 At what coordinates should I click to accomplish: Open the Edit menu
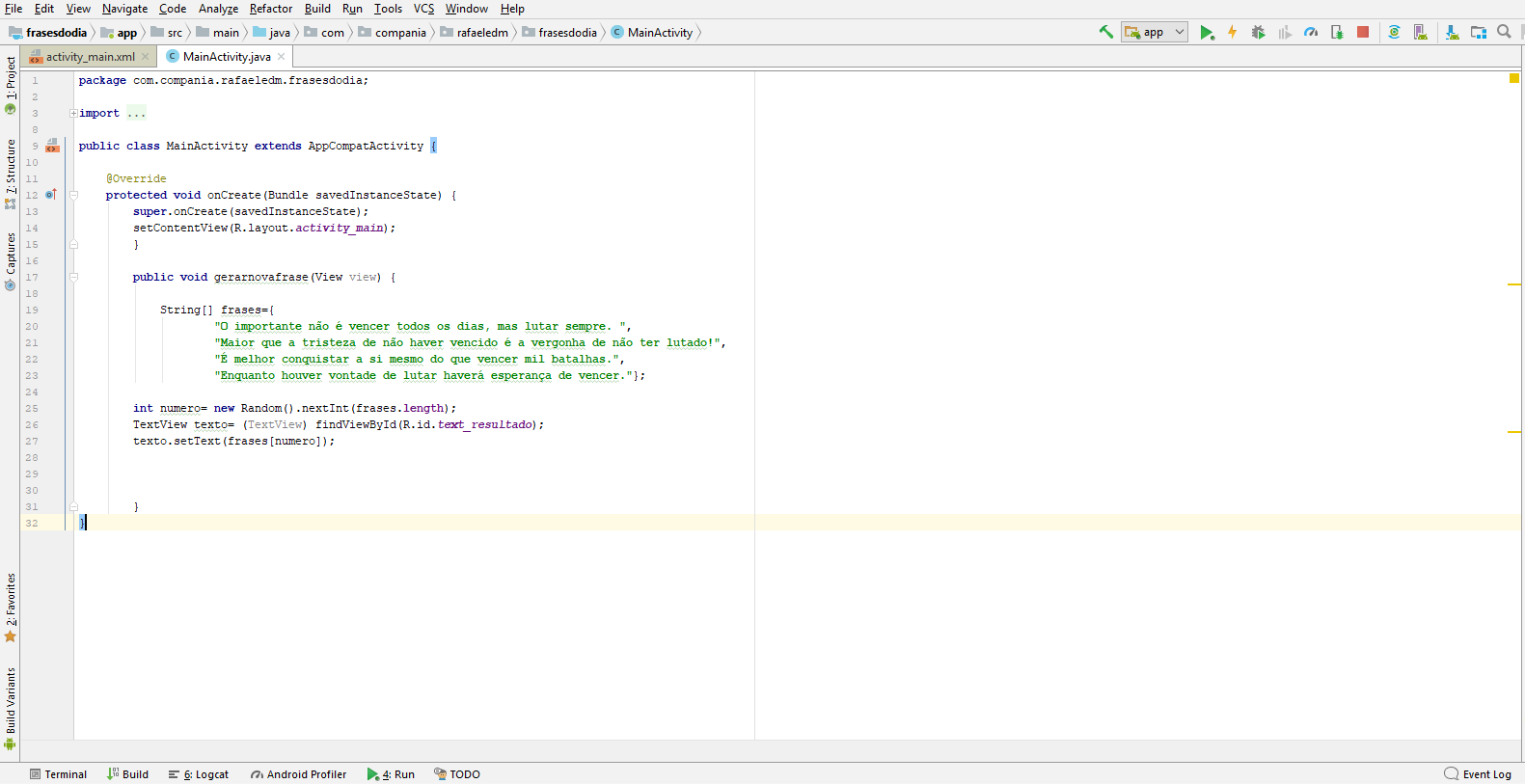[44, 9]
